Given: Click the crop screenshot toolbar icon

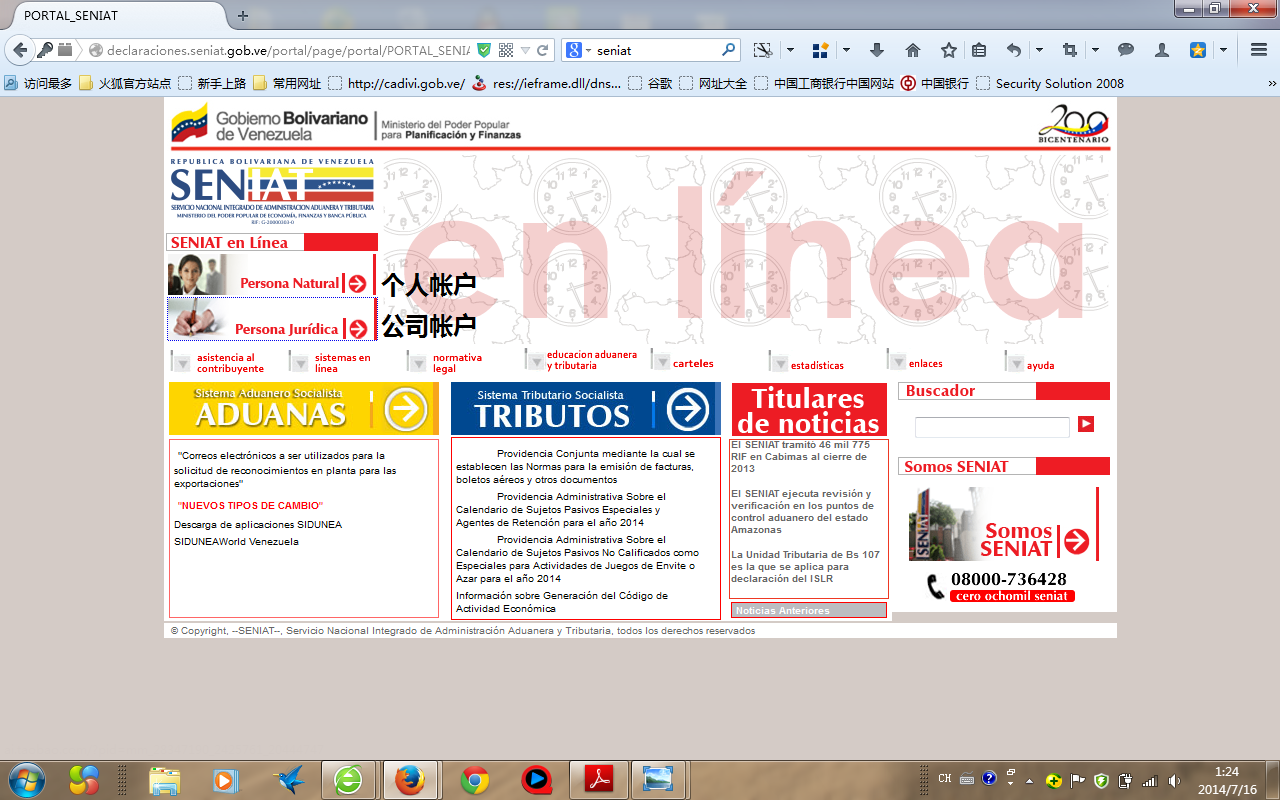Looking at the screenshot, I should pyautogui.click(x=1070, y=50).
